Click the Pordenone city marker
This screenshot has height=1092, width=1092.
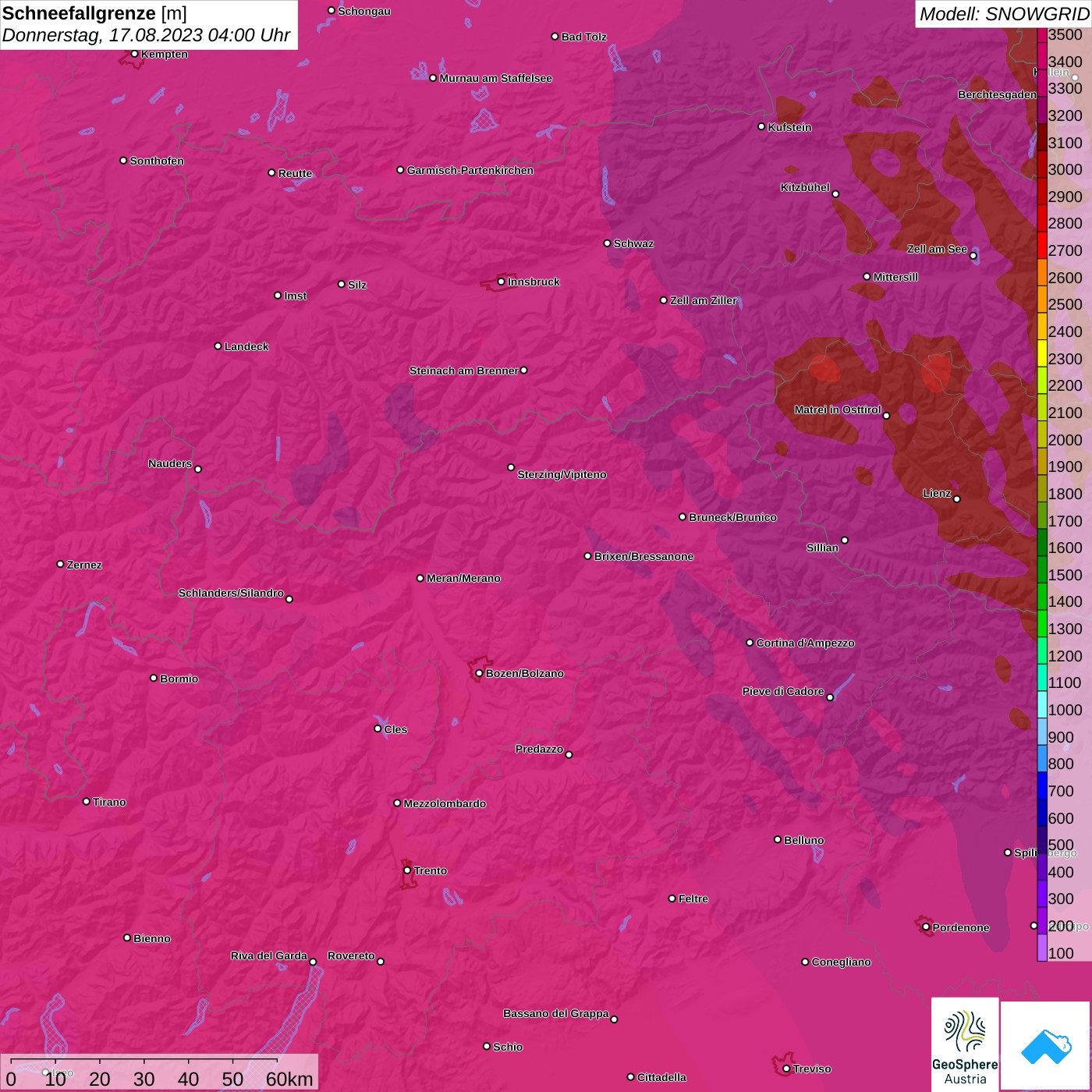(926, 927)
